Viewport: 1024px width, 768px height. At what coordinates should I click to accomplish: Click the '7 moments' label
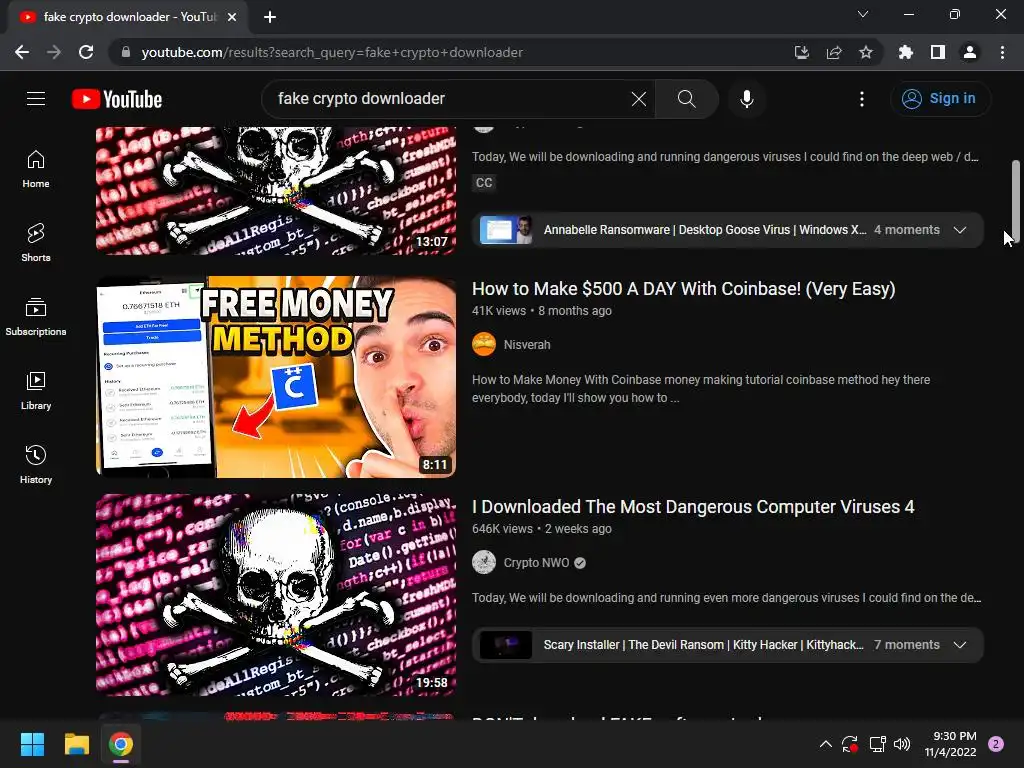(x=906, y=645)
